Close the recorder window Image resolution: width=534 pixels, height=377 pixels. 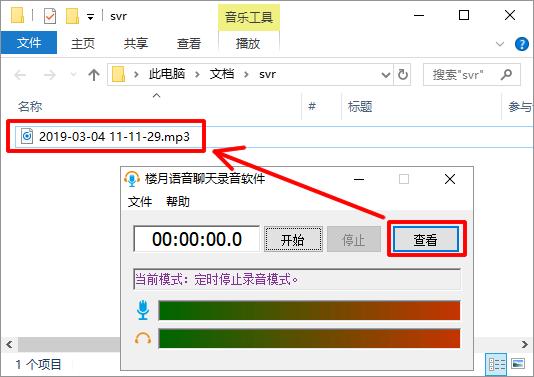tap(450, 179)
